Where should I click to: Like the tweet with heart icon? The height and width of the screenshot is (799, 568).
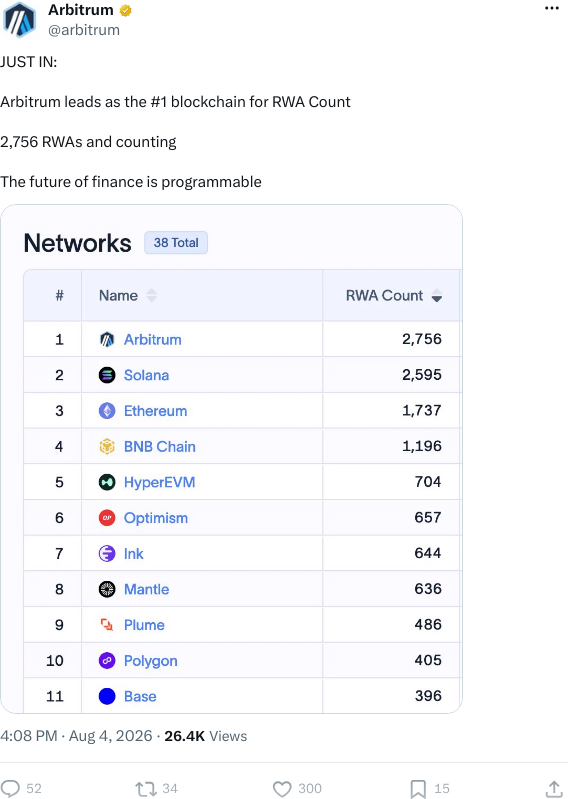click(282, 789)
